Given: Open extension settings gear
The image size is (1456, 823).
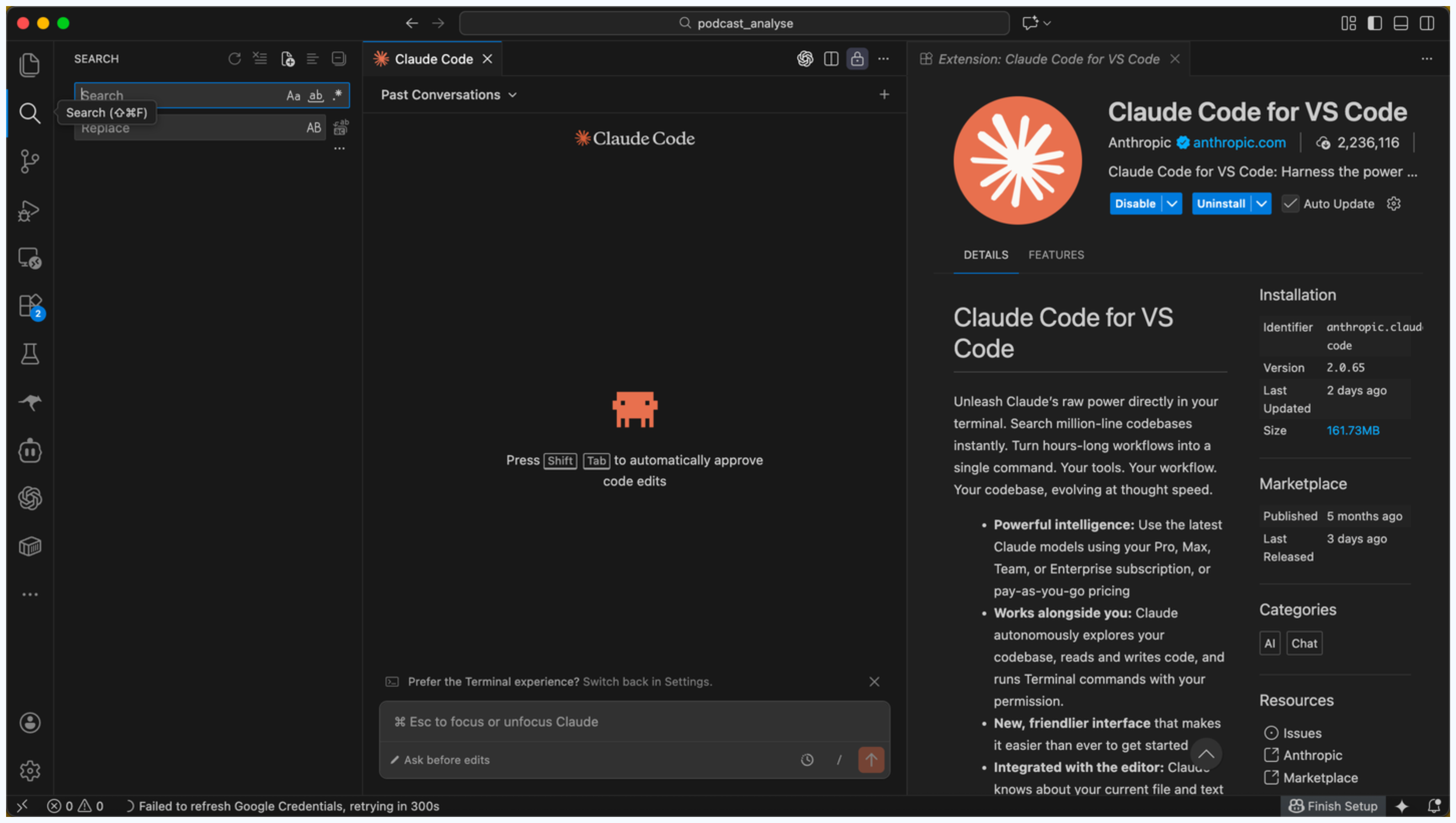Looking at the screenshot, I should 1393,203.
